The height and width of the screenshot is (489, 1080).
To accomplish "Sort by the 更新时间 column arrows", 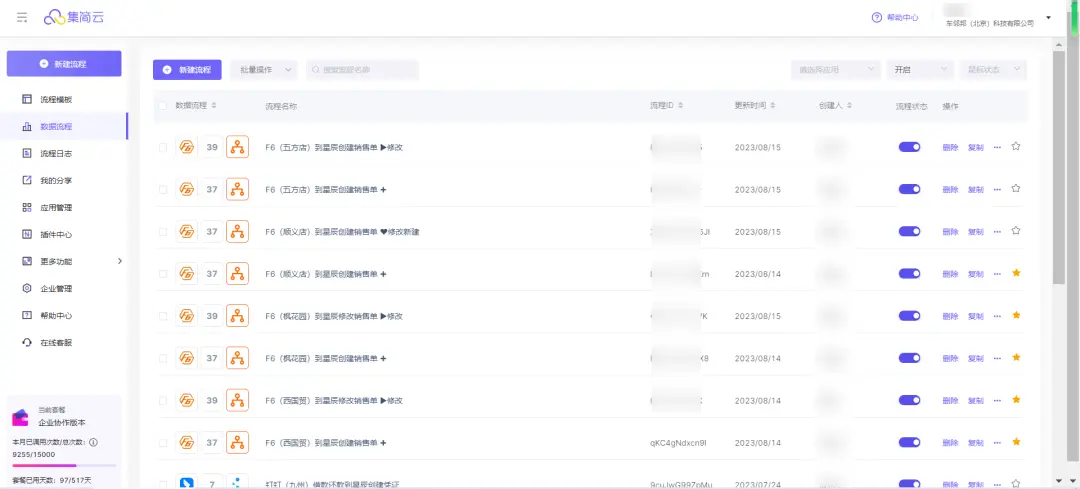I will pos(772,105).
